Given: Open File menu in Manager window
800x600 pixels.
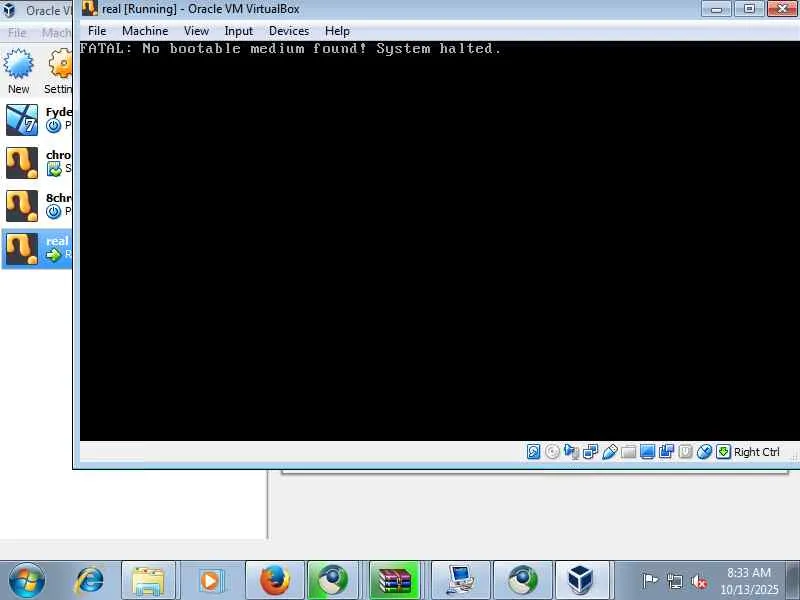Looking at the screenshot, I should tap(17, 33).
